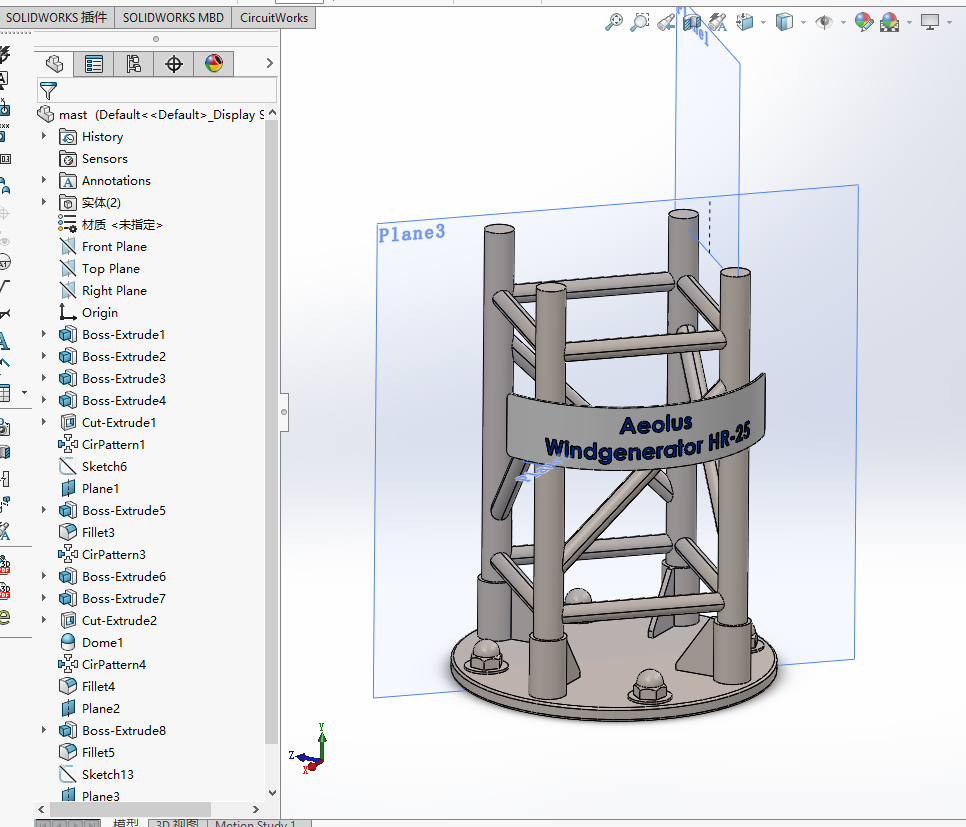The height and width of the screenshot is (827, 966).
Task: Click the Zoom to Fit icon
Action: pos(614,22)
